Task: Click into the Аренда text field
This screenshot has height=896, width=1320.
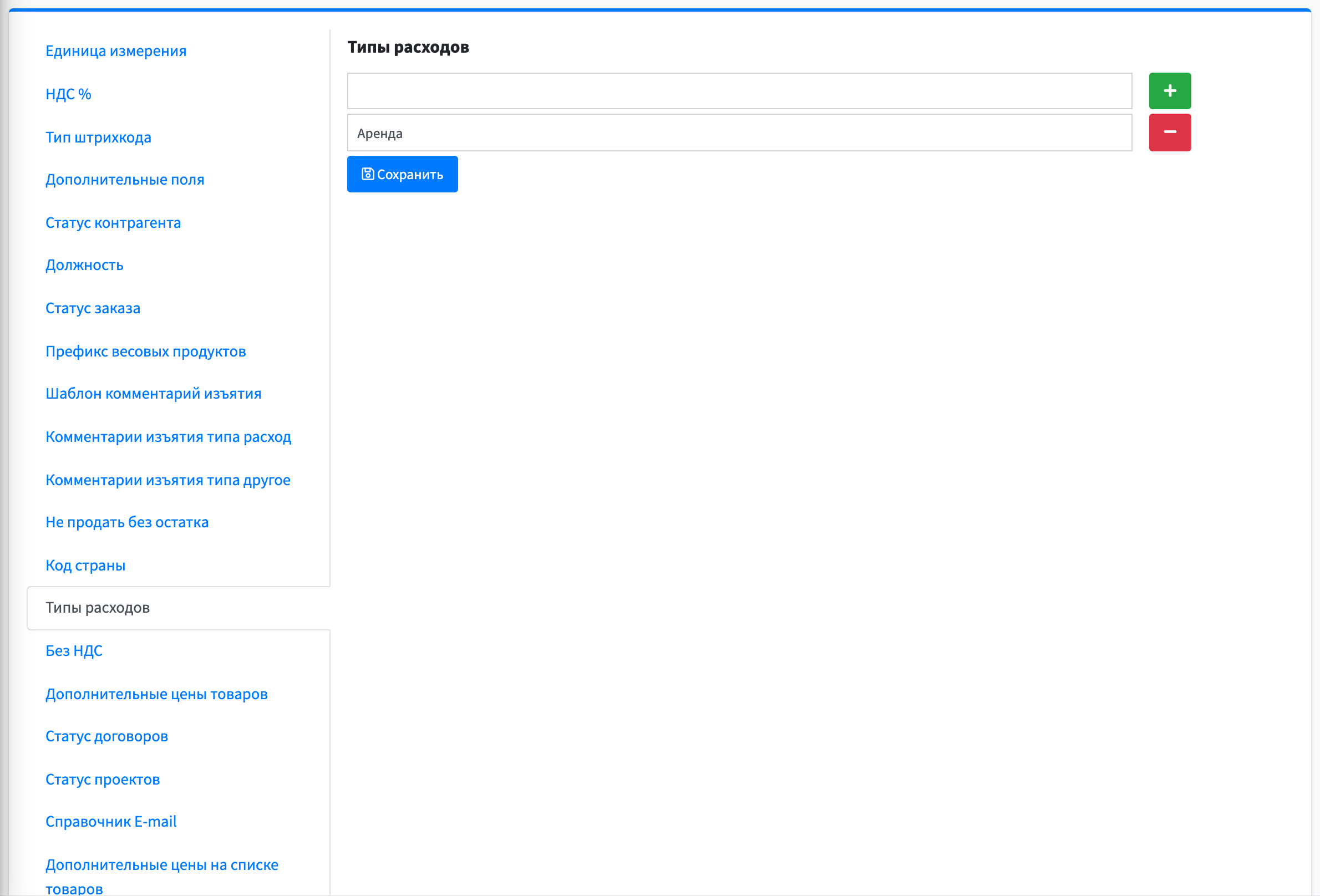Action: pos(739,133)
